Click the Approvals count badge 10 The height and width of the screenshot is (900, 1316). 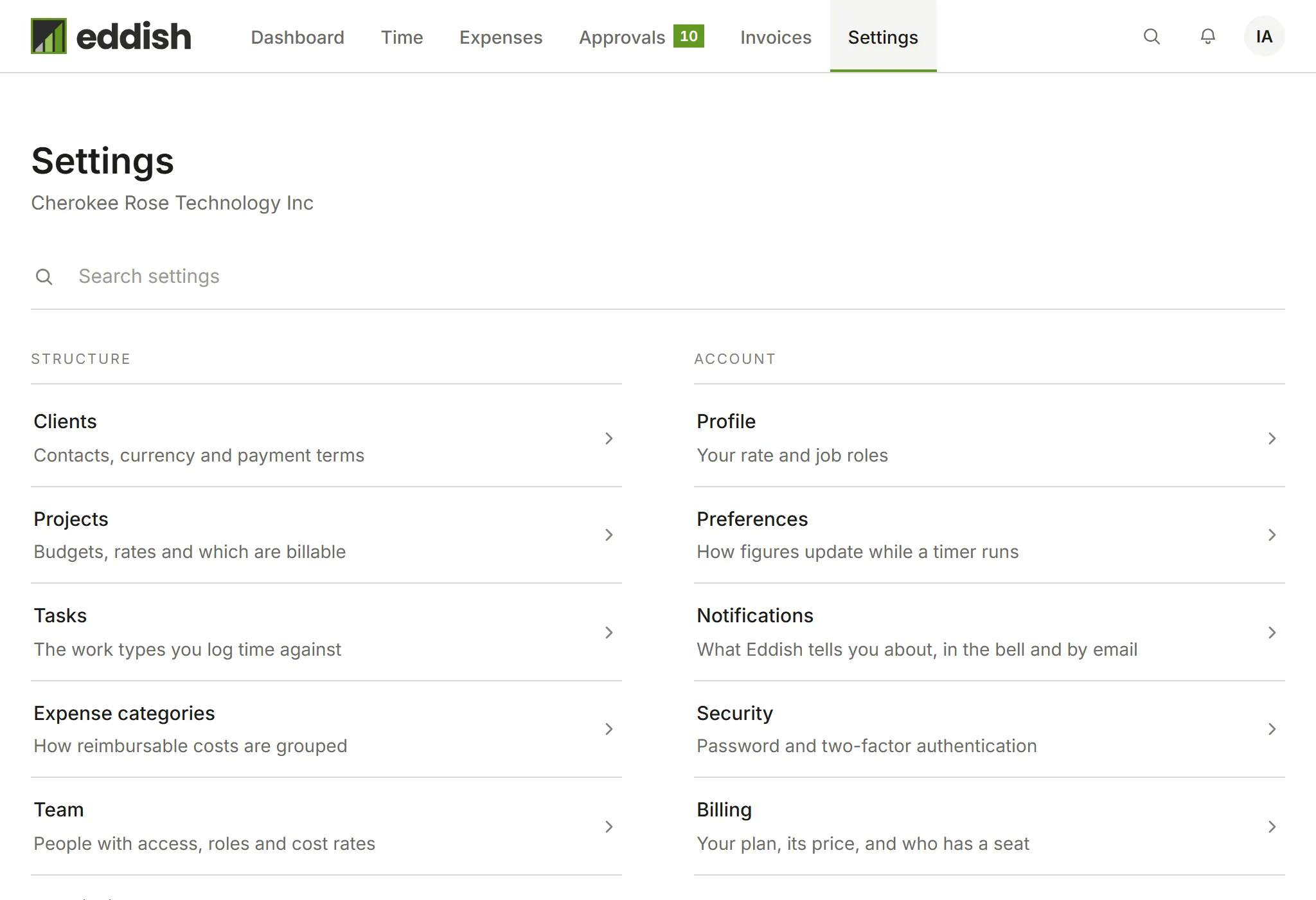[689, 36]
